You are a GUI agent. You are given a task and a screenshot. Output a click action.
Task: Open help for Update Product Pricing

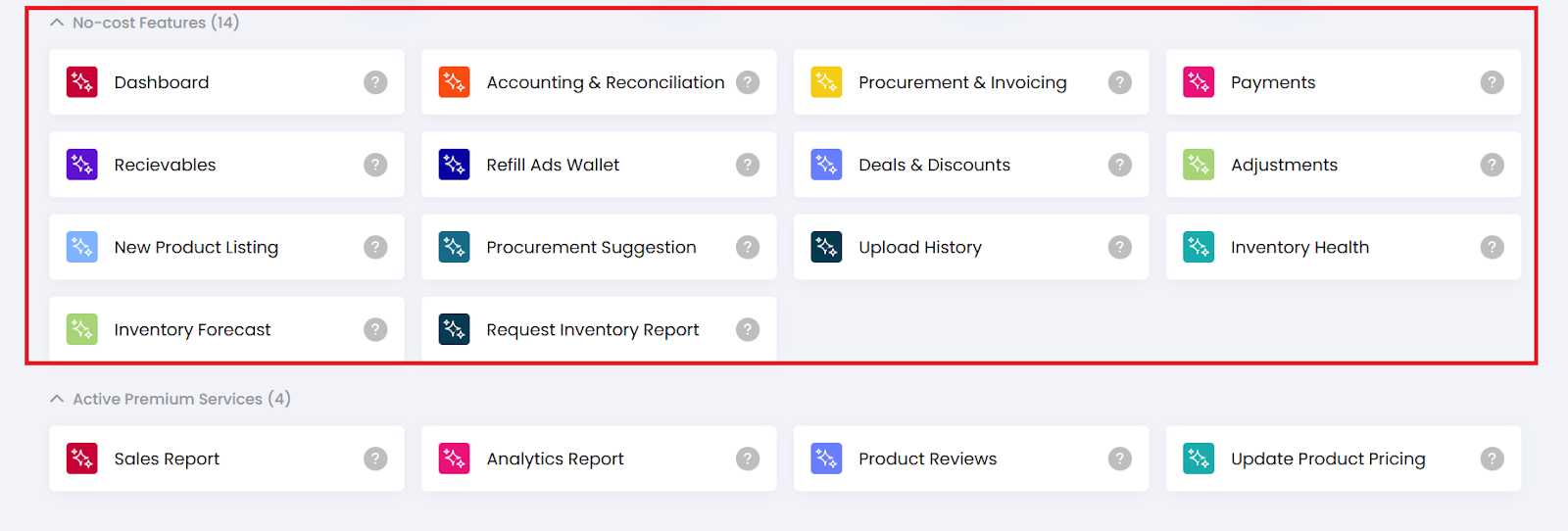tap(1493, 459)
